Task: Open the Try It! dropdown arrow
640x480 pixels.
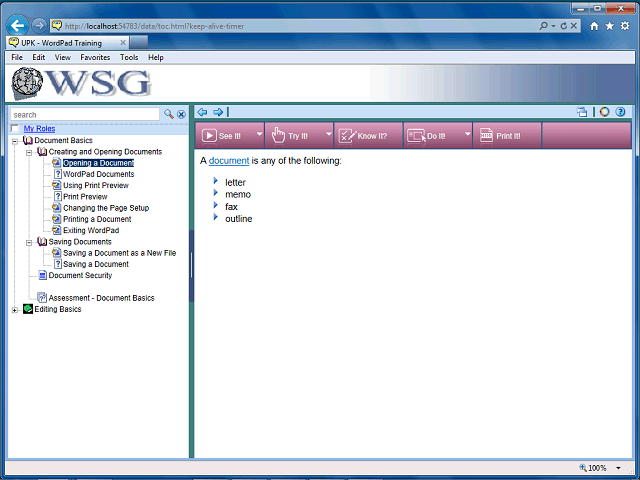Action: [x=329, y=134]
